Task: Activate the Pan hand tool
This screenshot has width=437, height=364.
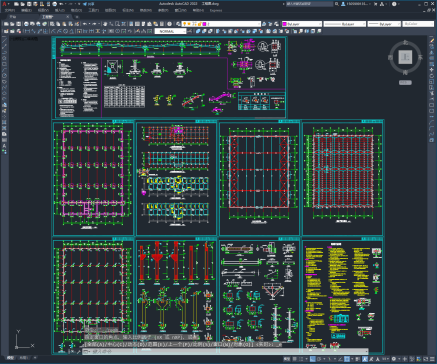Action: 105,24
